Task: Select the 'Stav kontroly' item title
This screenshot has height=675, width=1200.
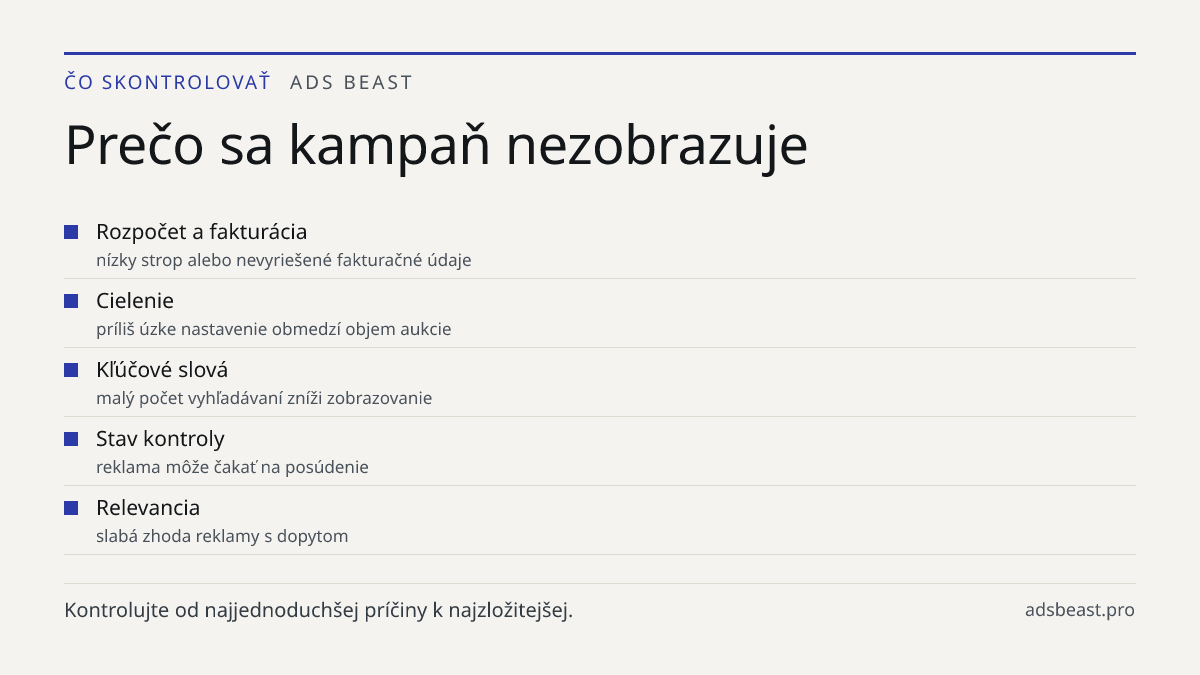Action: pos(160,439)
